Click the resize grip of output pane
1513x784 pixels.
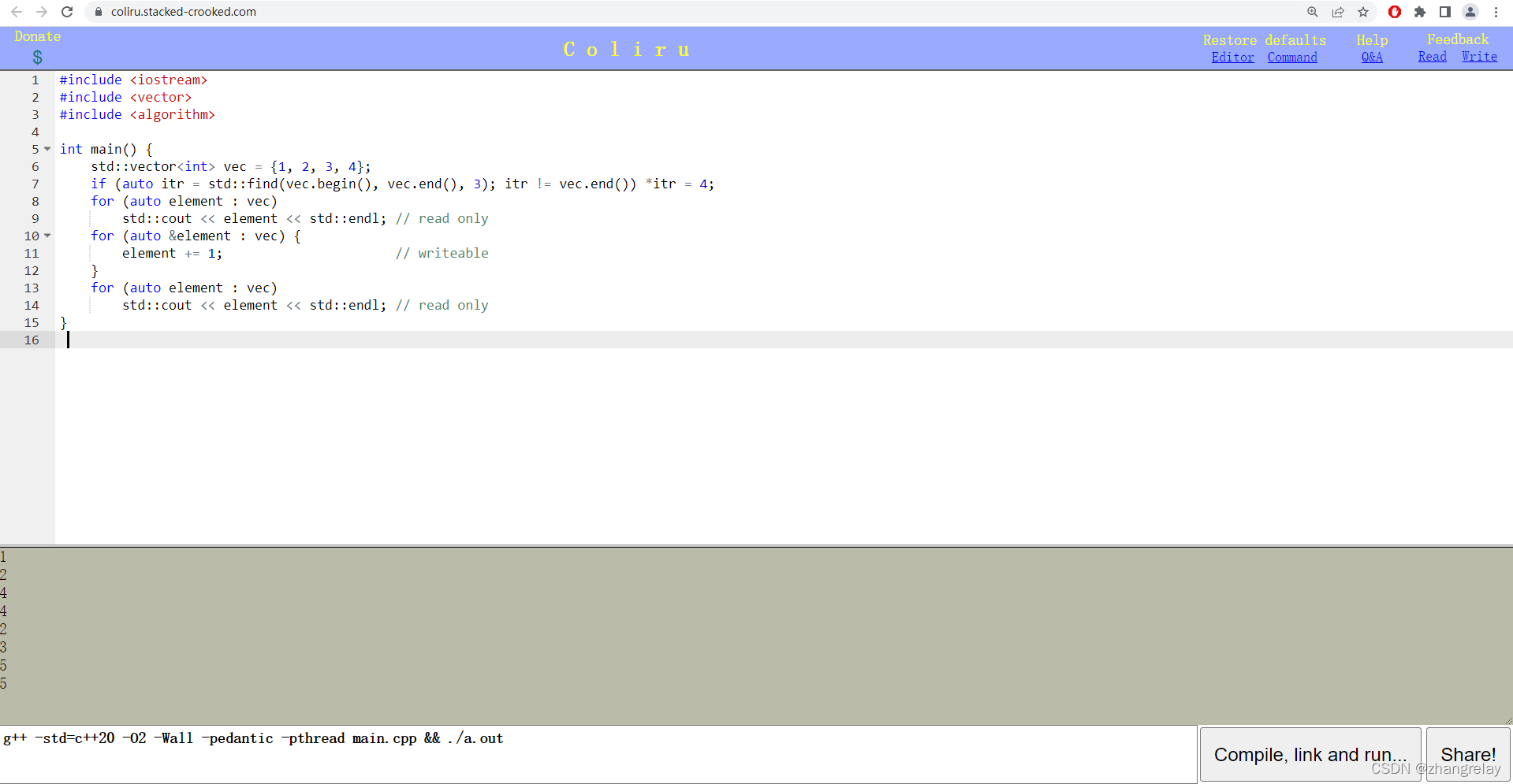pyautogui.click(x=1507, y=719)
